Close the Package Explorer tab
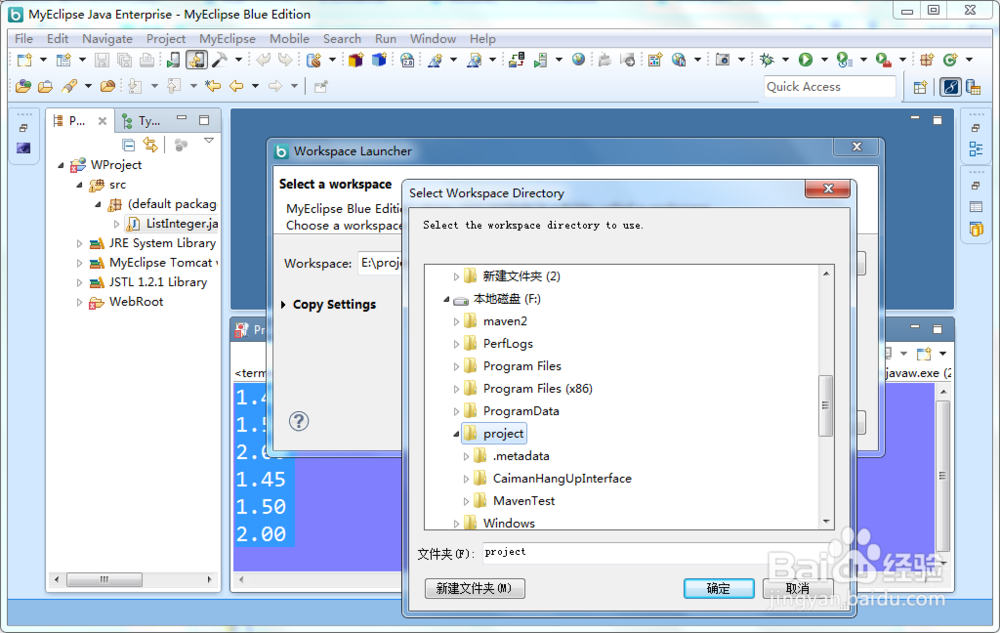This screenshot has height=633, width=1000. 102,120
